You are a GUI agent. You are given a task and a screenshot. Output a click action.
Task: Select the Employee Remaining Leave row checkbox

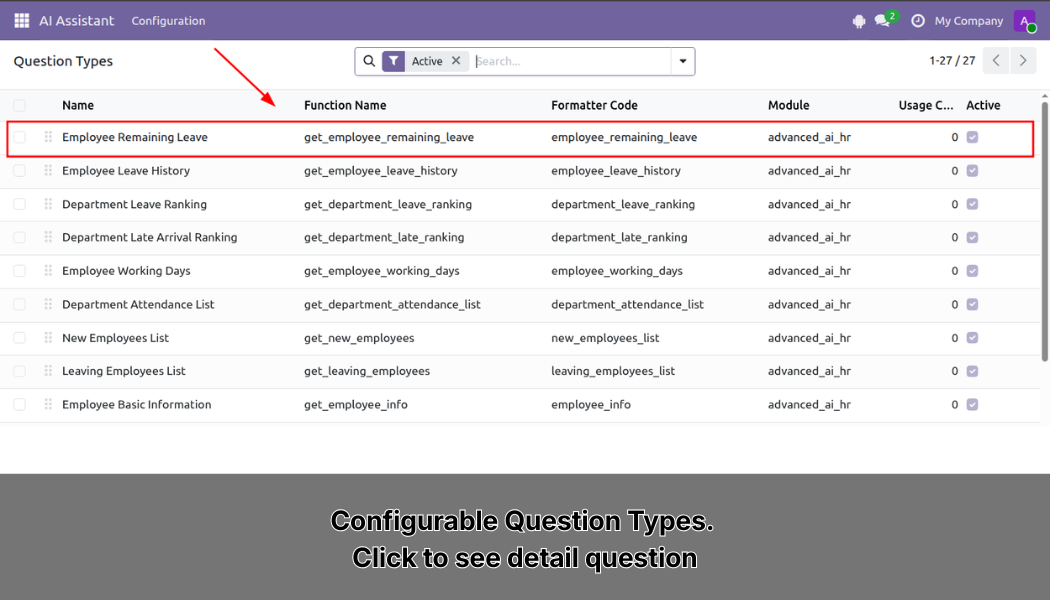coord(19,137)
